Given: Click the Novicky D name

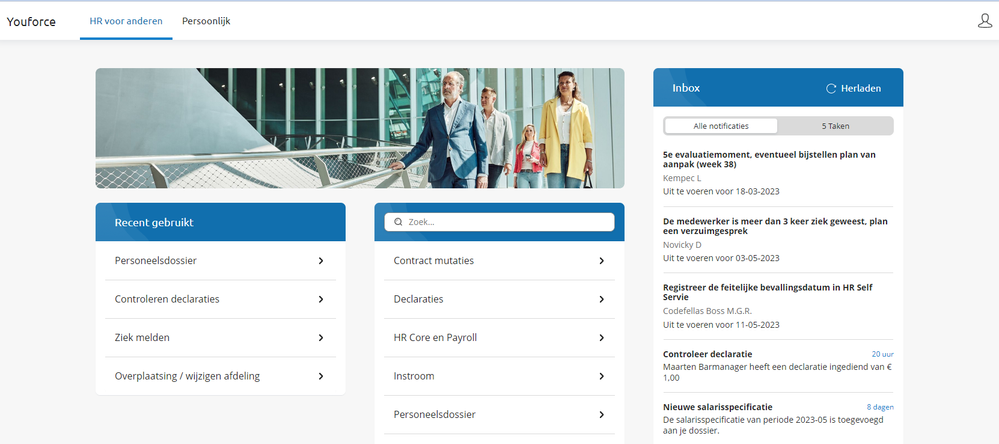Looking at the screenshot, I should pos(682,245).
